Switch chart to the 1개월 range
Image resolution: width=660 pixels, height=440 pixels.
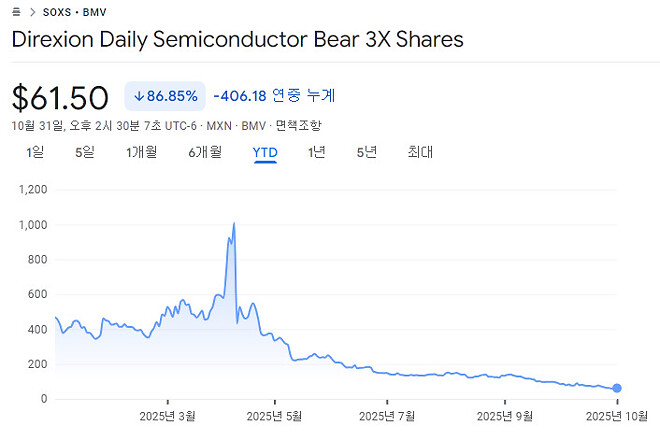(141, 152)
